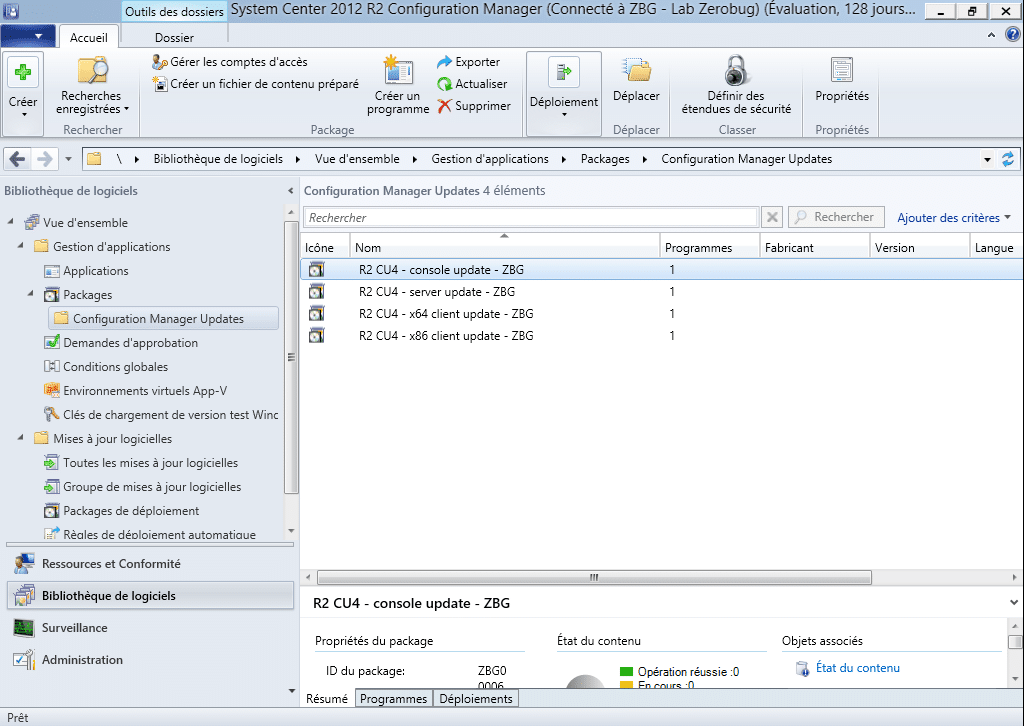Switch to the Déploiements tab
Image resolution: width=1024 pixels, height=726 pixels.
point(475,699)
